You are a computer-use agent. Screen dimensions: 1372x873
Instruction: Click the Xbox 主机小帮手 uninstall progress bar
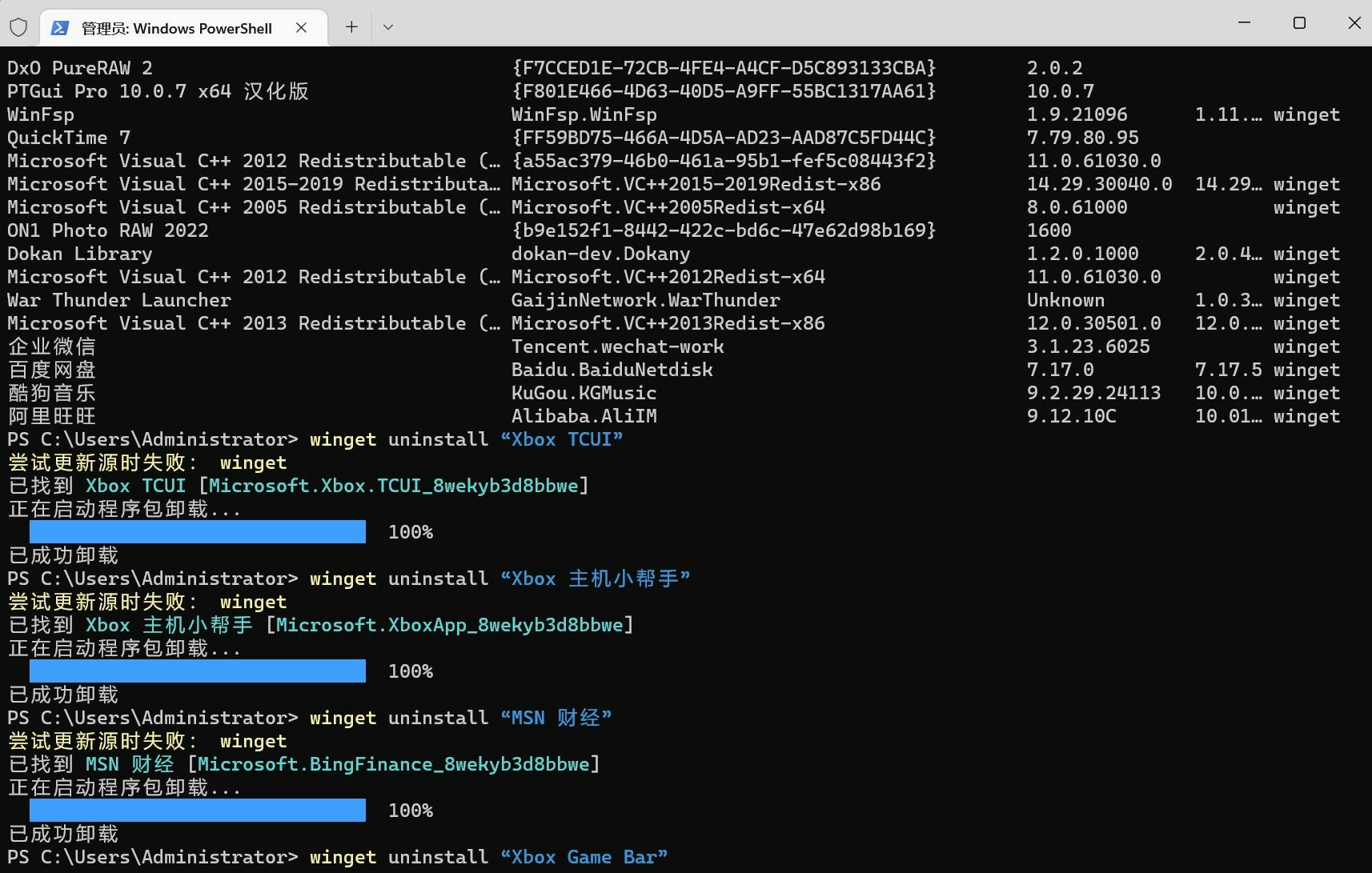coord(198,671)
